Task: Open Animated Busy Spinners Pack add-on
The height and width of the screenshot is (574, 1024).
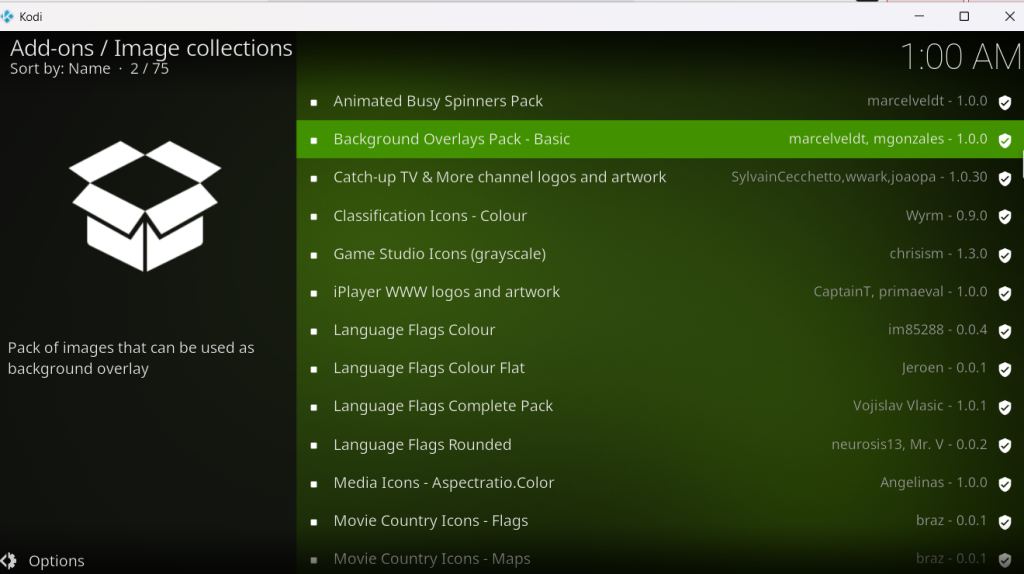Action: coord(660,101)
